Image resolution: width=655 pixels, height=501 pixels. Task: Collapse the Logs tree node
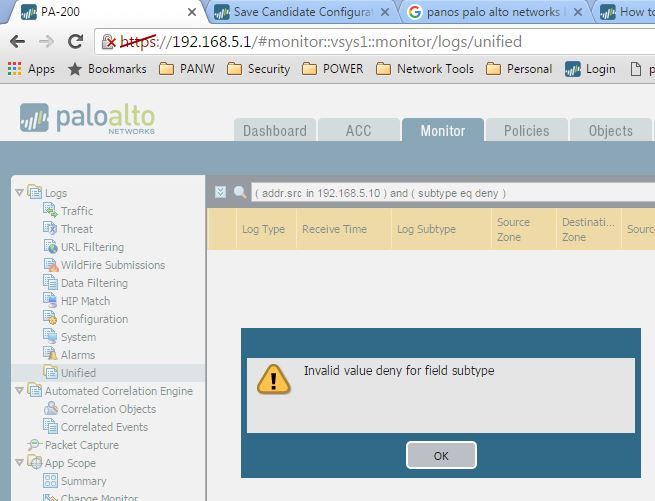click(19, 192)
